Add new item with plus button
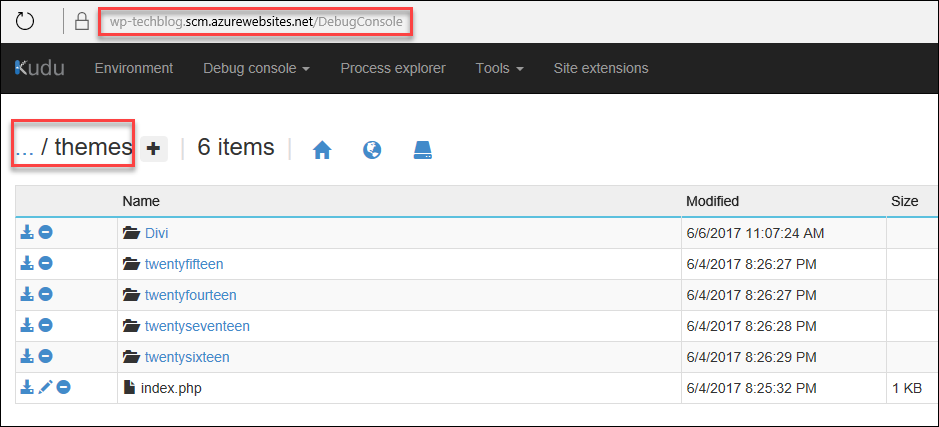Viewport: 939px width, 427px height. (x=154, y=149)
